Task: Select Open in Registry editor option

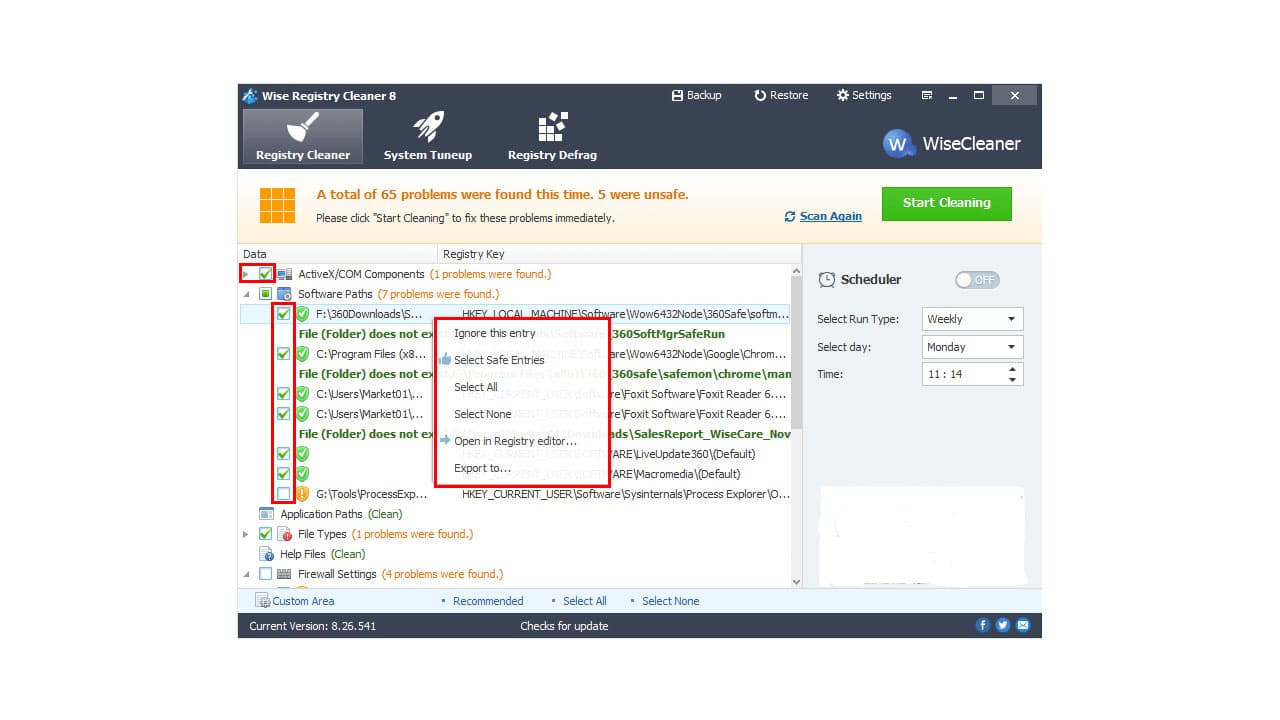Action: click(516, 440)
